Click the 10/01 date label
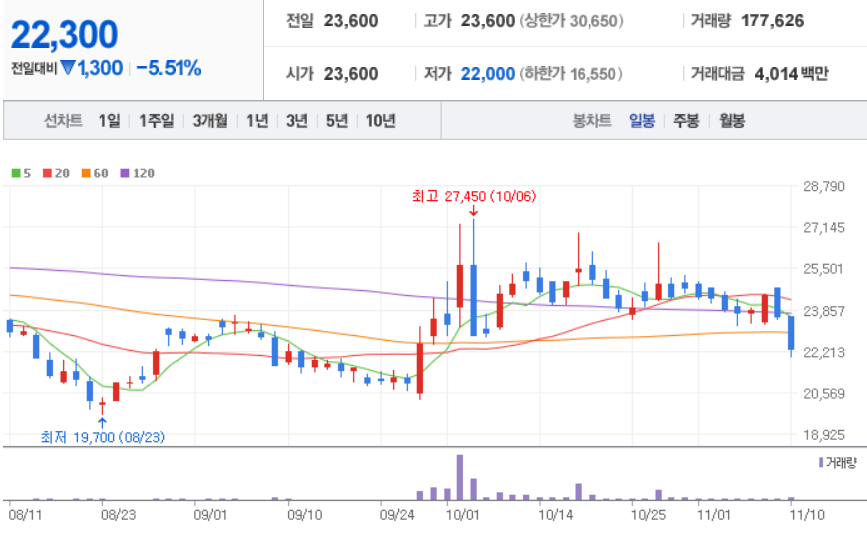Viewport: 867px width, 538px height. click(463, 515)
